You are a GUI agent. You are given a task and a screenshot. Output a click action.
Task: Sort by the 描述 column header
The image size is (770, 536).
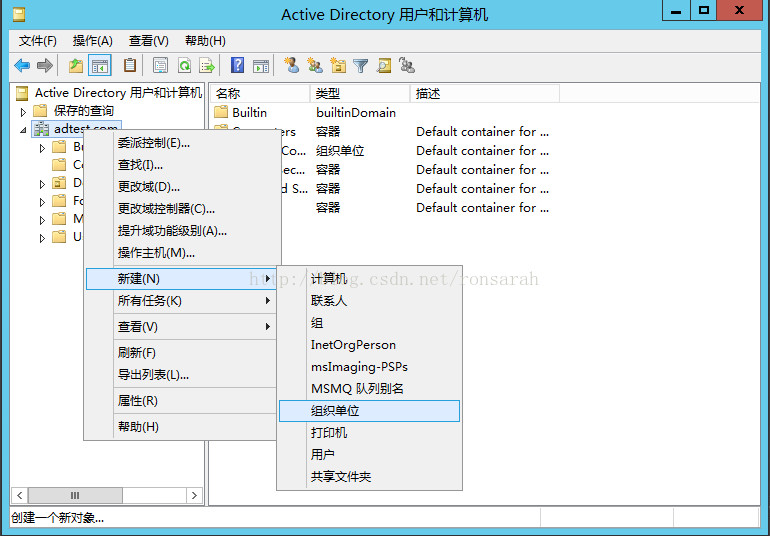coord(485,93)
